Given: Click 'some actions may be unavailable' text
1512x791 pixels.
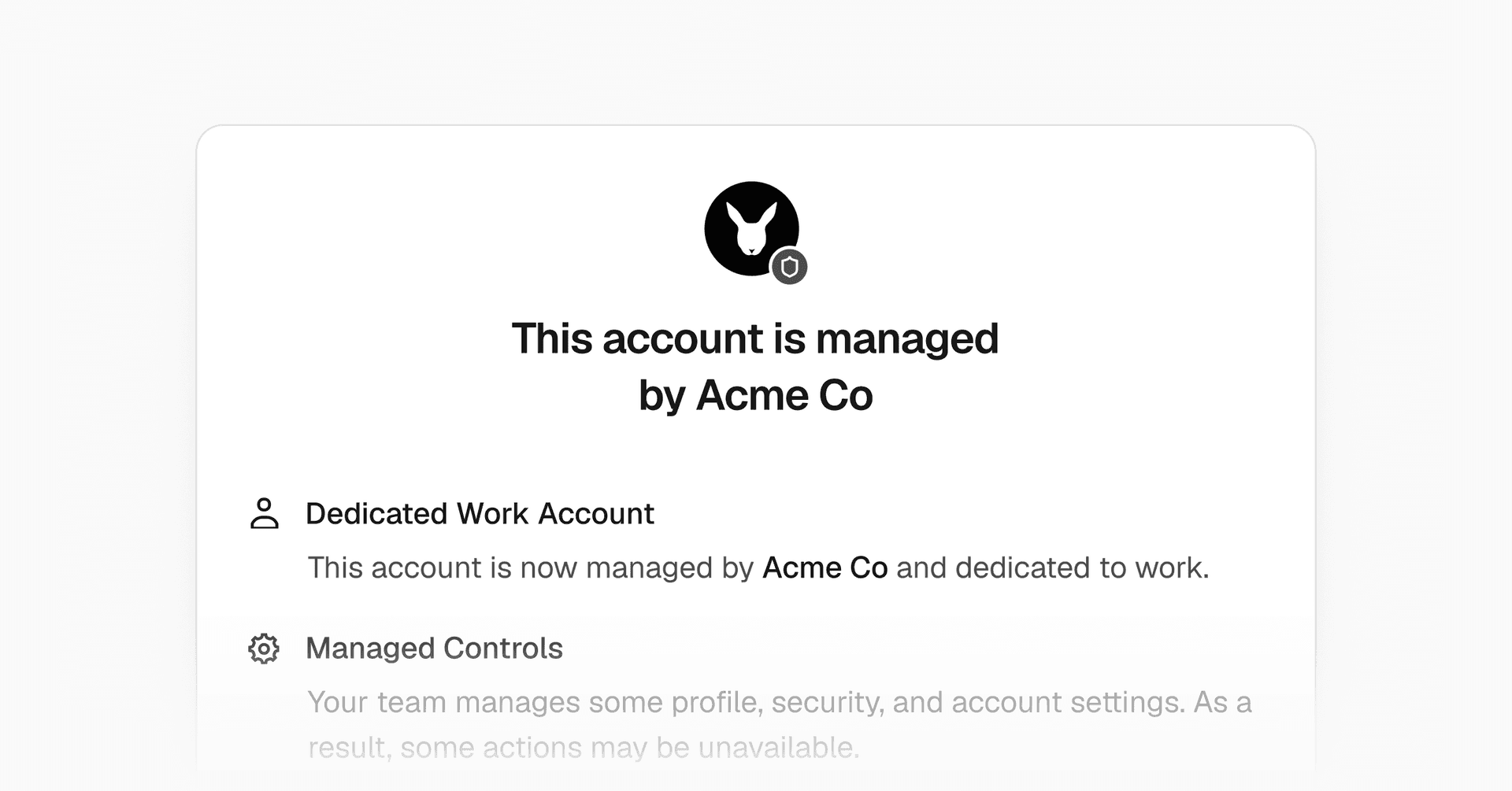Looking at the screenshot, I should pos(628,748).
